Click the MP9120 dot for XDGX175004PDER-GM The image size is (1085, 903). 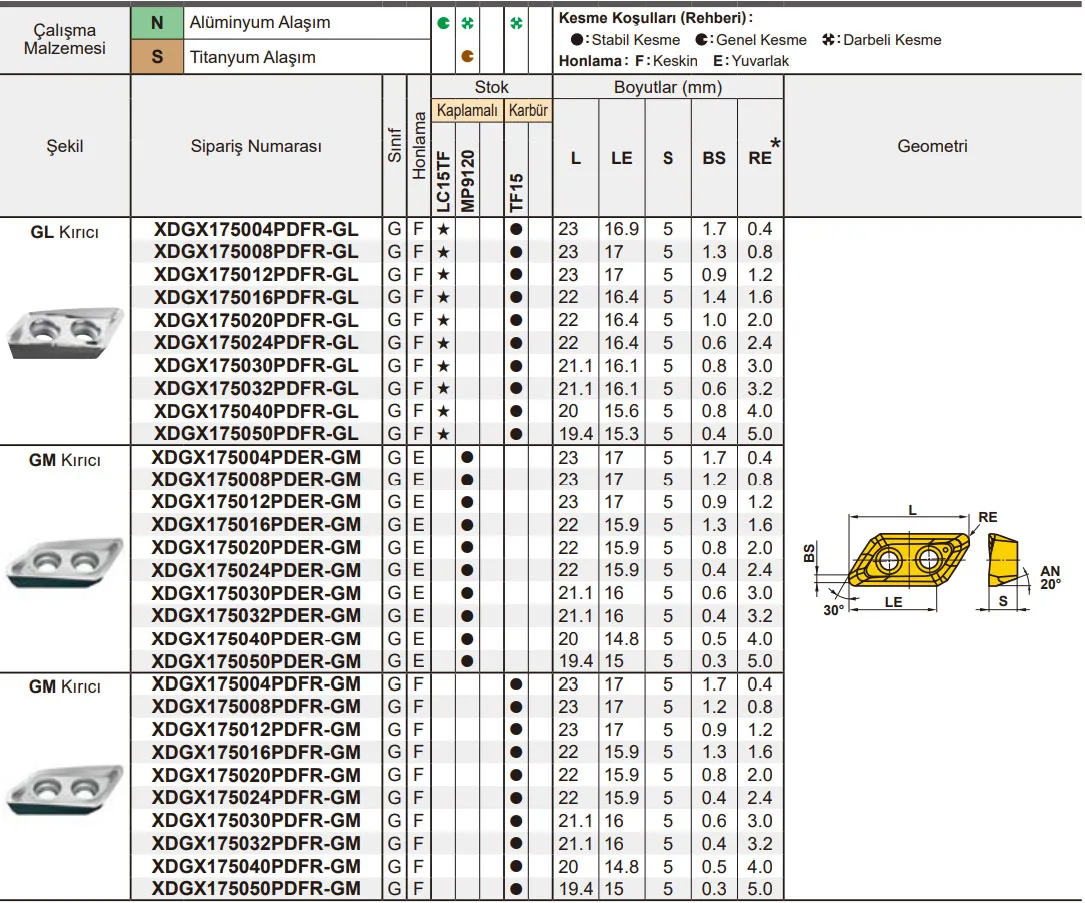467,457
